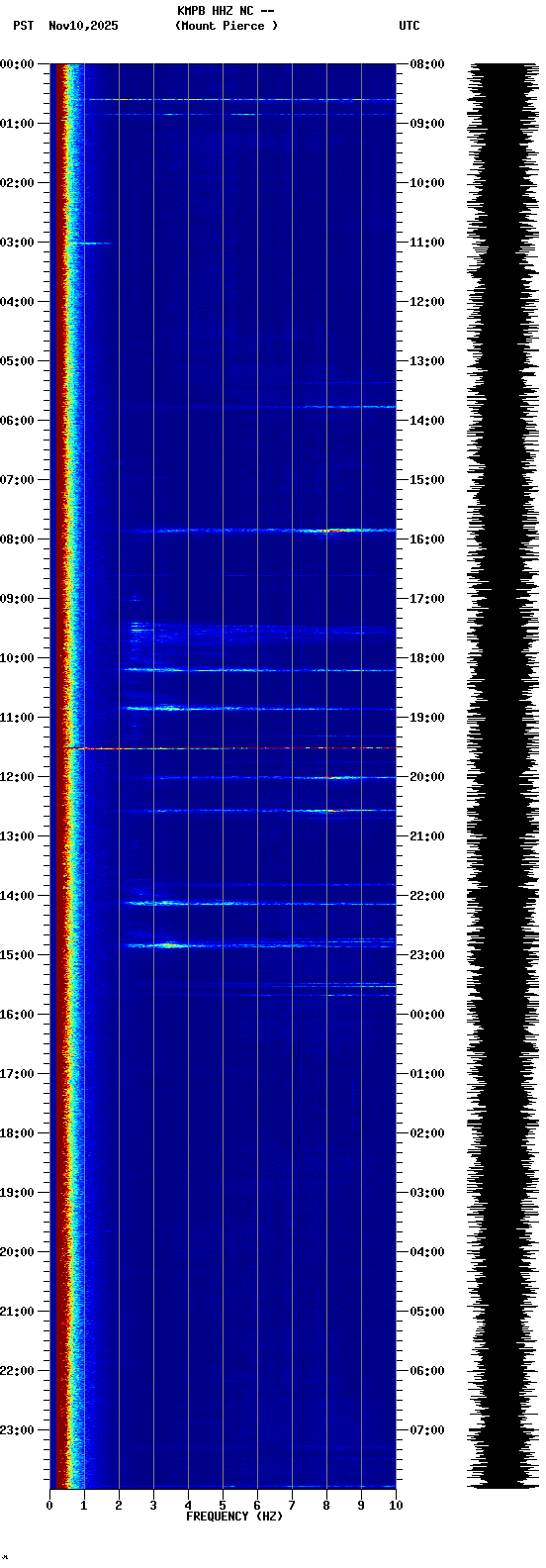This screenshot has height=1568, width=546.
Task: Click the bright streak shortly after 00:30 PST
Action: pos(241,99)
